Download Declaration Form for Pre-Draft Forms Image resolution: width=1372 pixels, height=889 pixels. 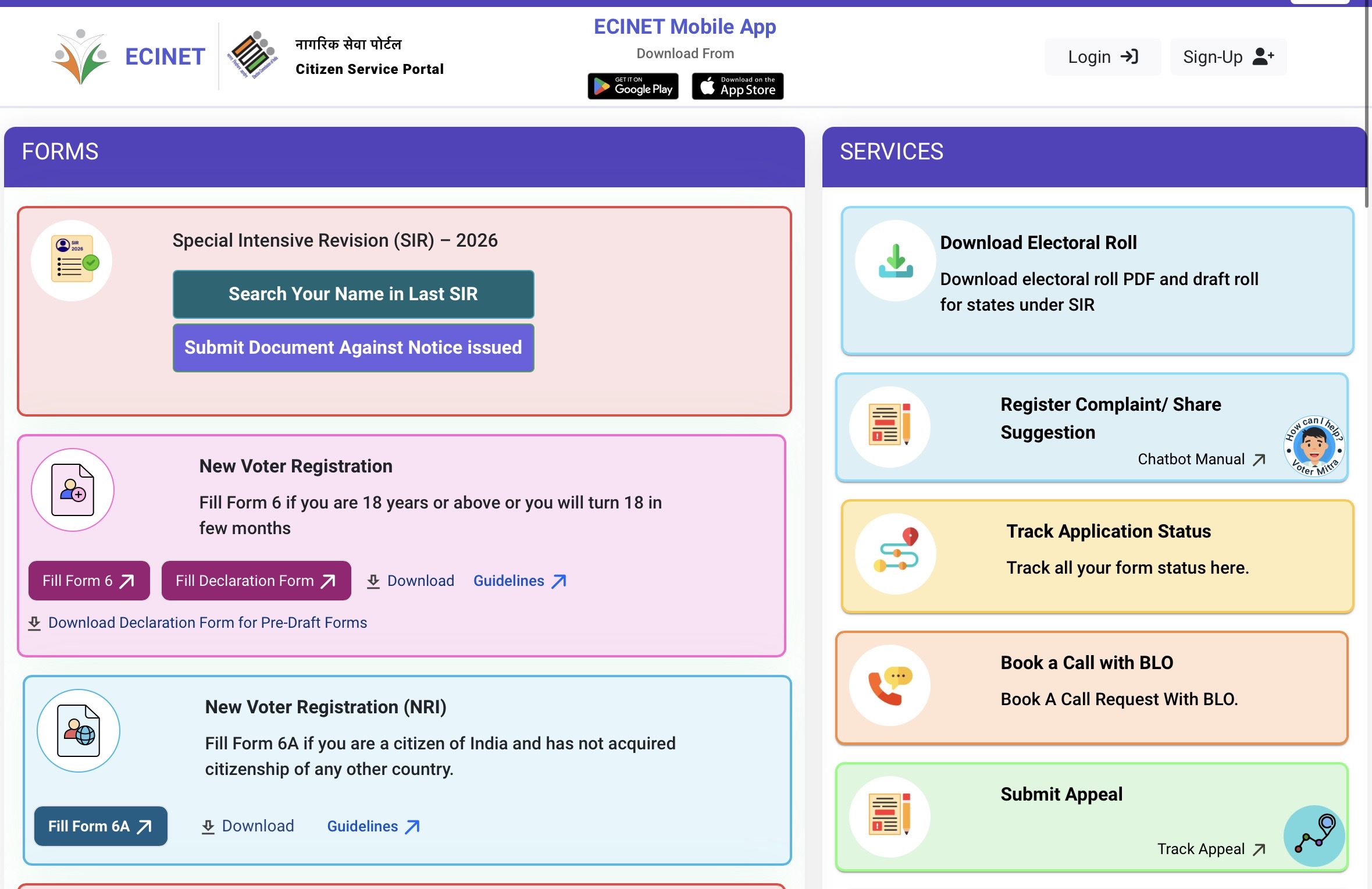click(198, 623)
